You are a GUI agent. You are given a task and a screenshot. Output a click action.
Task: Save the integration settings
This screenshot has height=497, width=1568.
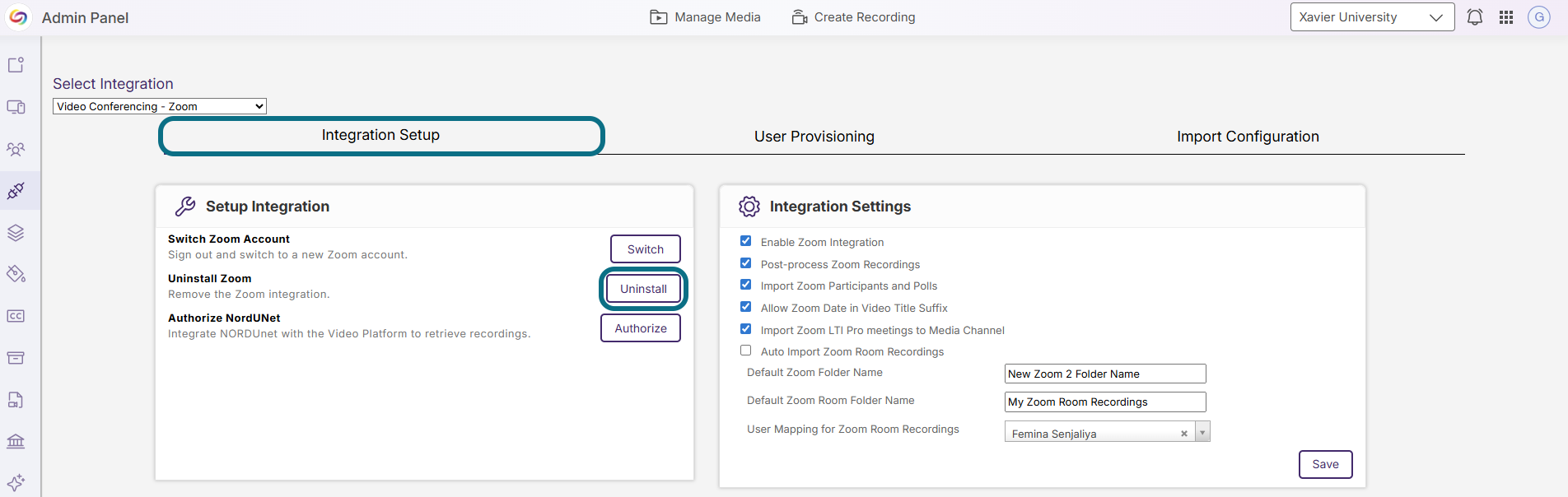click(x=1326, y=464)
